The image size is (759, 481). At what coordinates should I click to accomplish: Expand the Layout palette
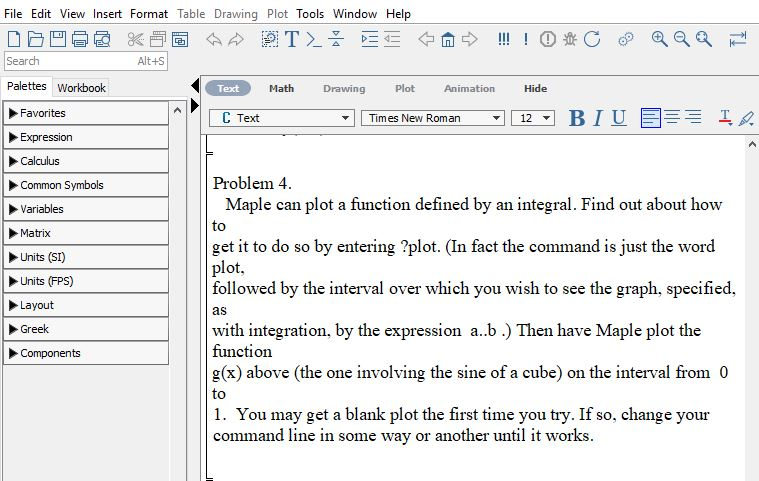pyautogui.click(x=86, y=305)
